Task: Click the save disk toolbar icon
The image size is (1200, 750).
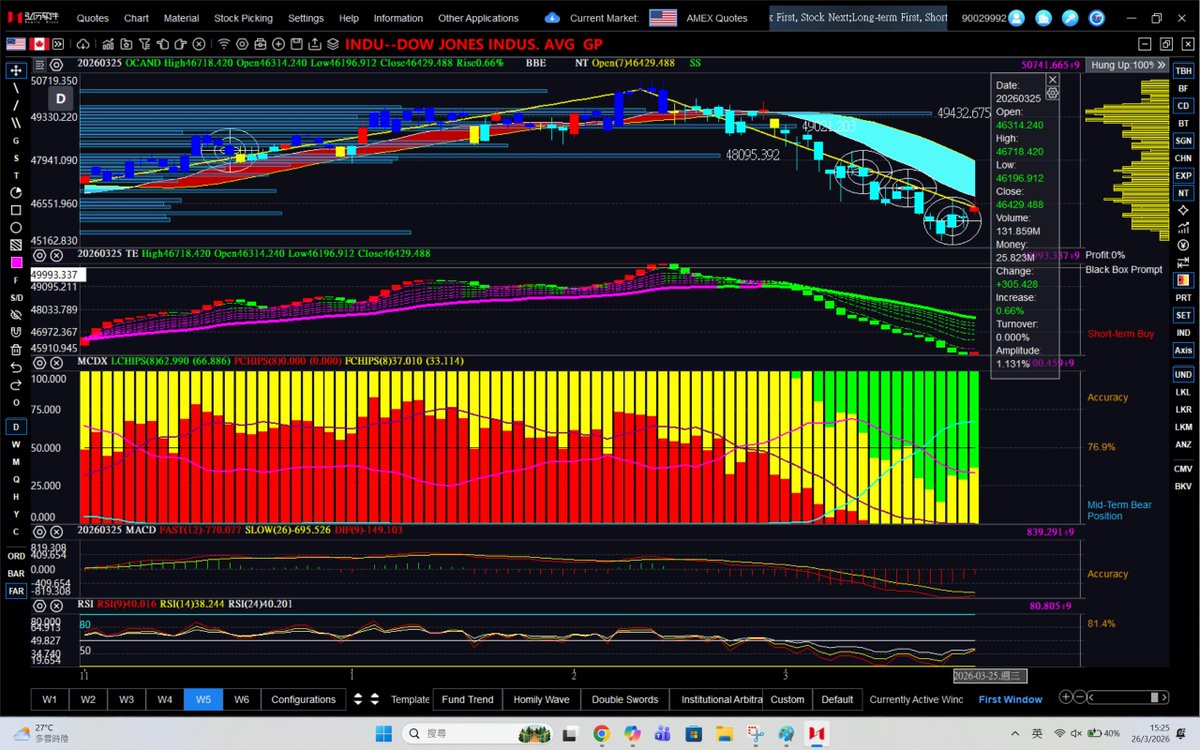Action: click(296, 45)
